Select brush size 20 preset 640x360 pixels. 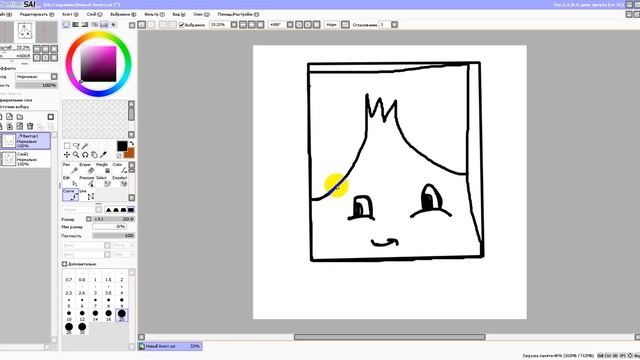point(122,315)
